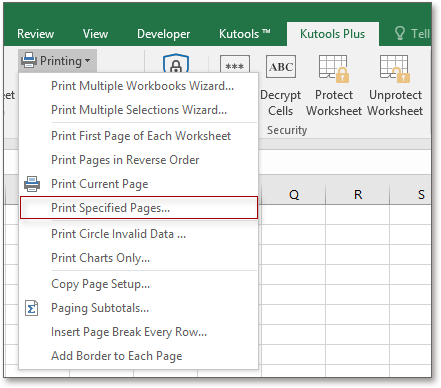Collapse the Printing dropdown menu

(57, 61)
